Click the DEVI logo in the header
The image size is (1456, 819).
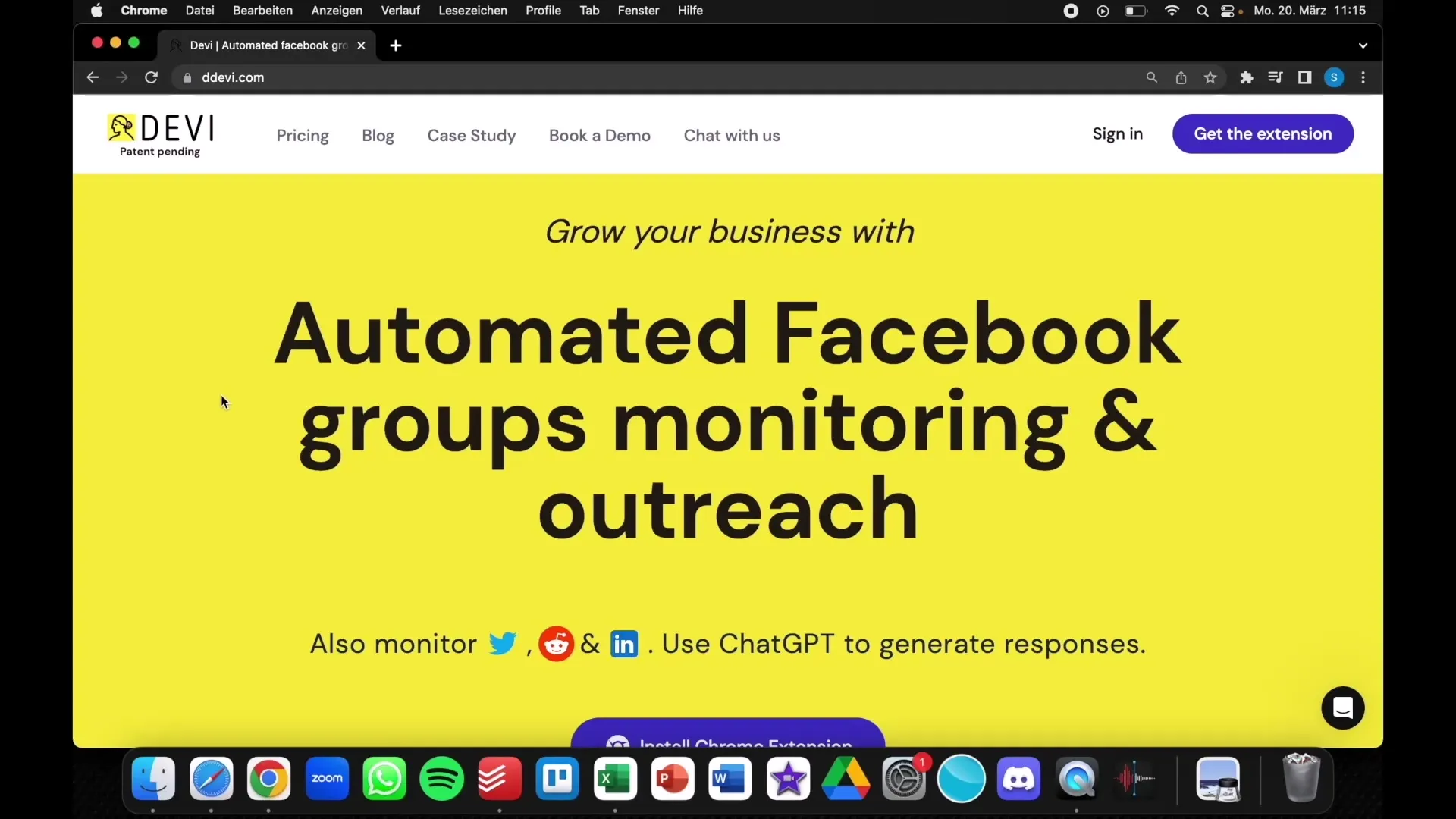[159, 134]
